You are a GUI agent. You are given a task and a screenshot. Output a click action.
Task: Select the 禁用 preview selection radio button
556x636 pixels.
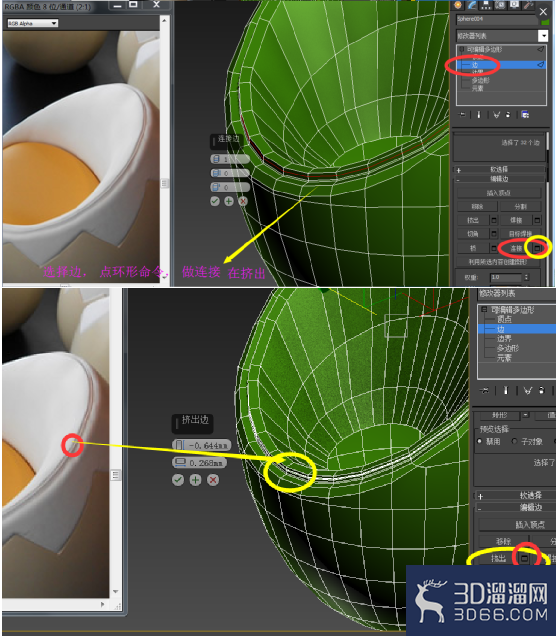tap(480, 441)
